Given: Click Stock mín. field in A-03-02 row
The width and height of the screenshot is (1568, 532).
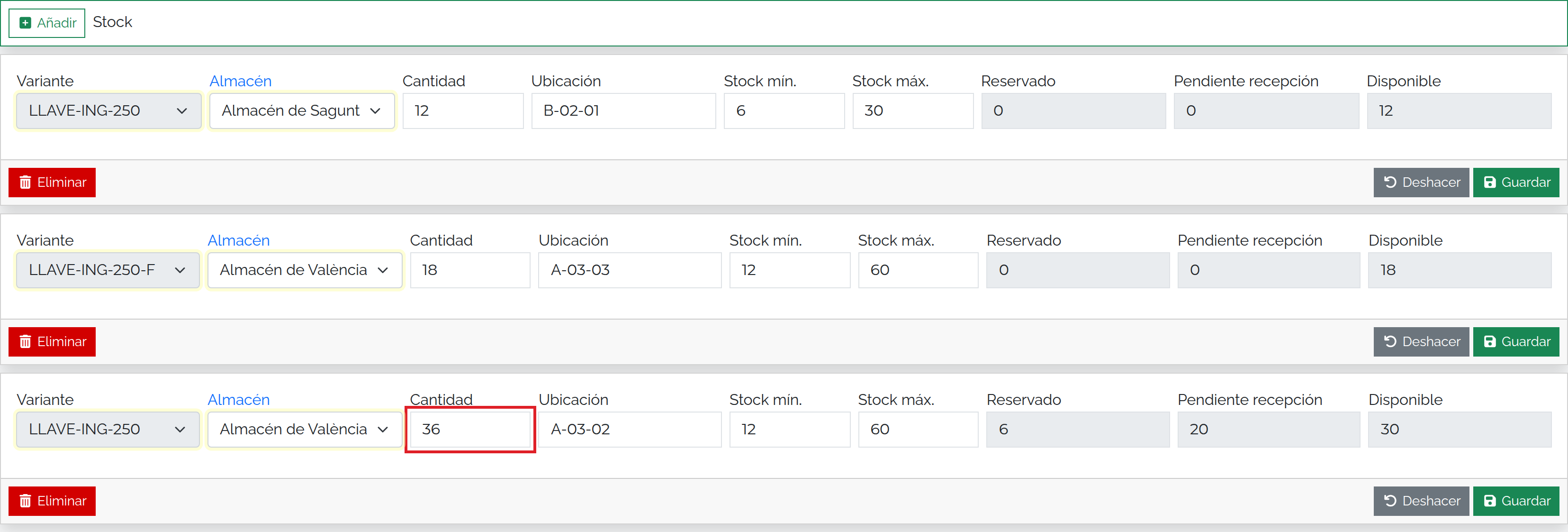Looking at the screenshot, I should click(x=790, y=430).
